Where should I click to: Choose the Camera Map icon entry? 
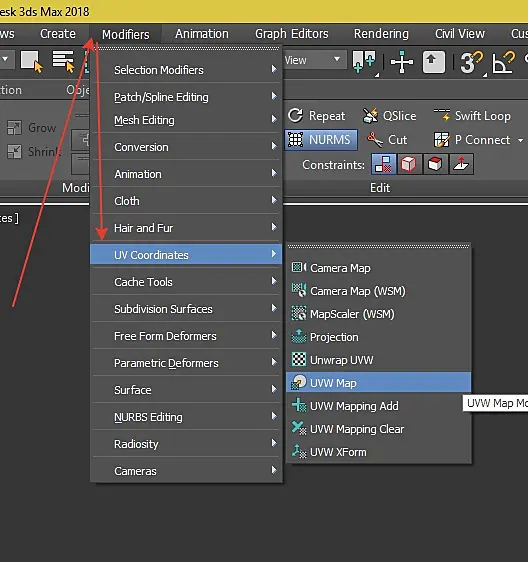299,267
